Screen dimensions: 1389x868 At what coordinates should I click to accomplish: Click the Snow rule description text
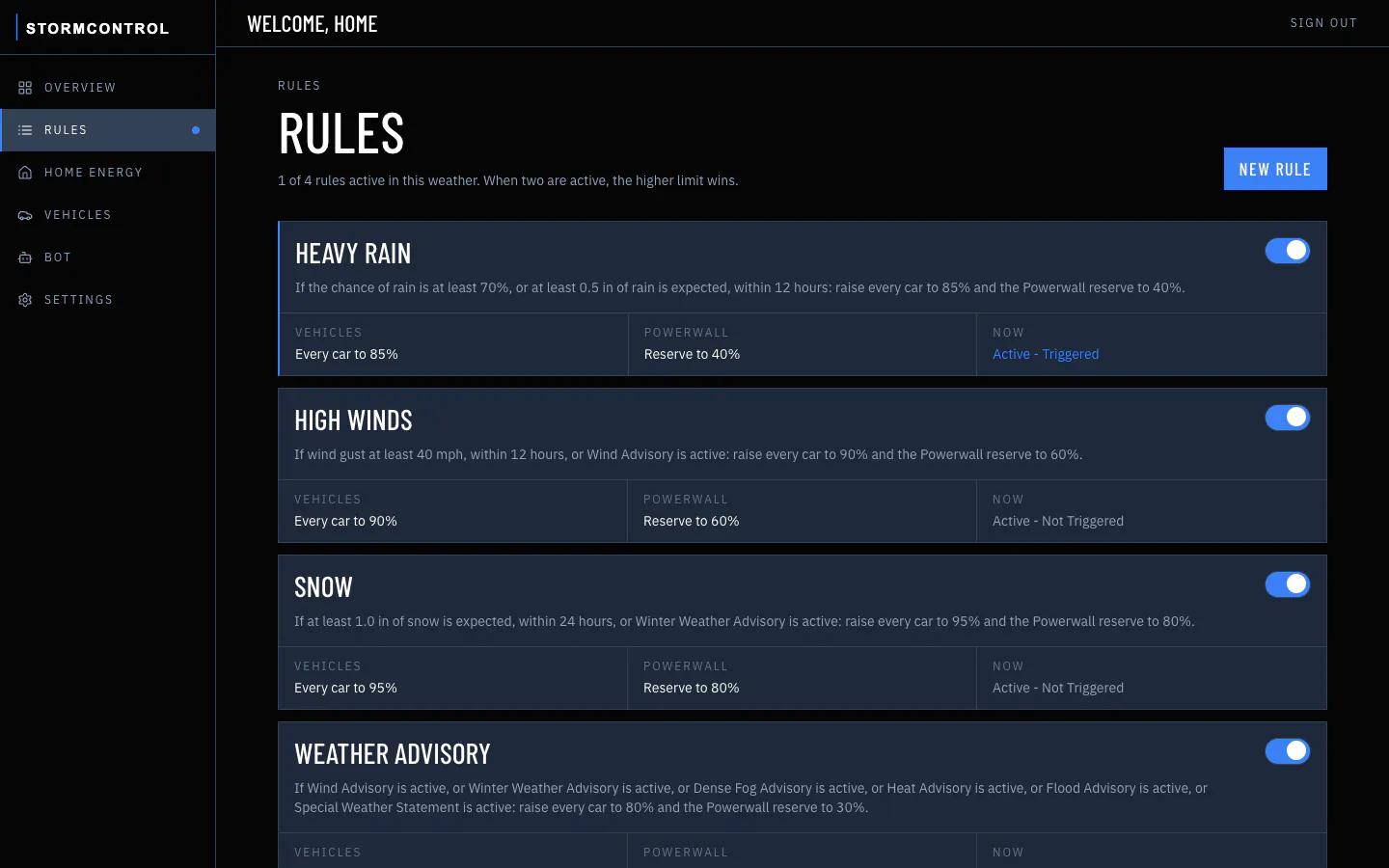click(x=744, y=621)
